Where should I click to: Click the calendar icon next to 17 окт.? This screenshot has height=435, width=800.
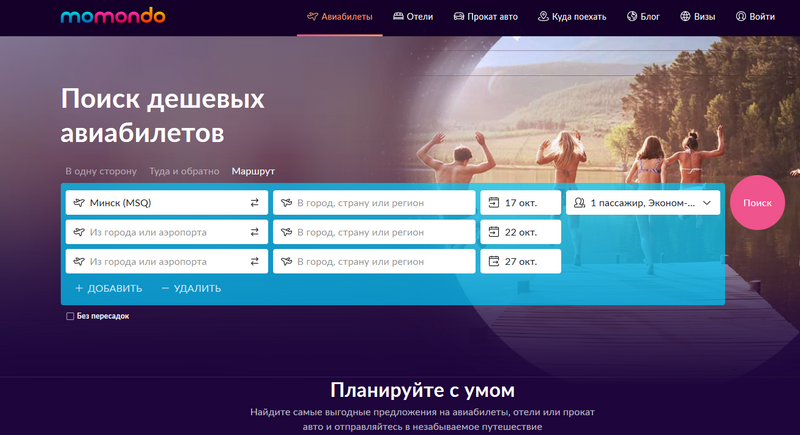[x=493, y=202]
